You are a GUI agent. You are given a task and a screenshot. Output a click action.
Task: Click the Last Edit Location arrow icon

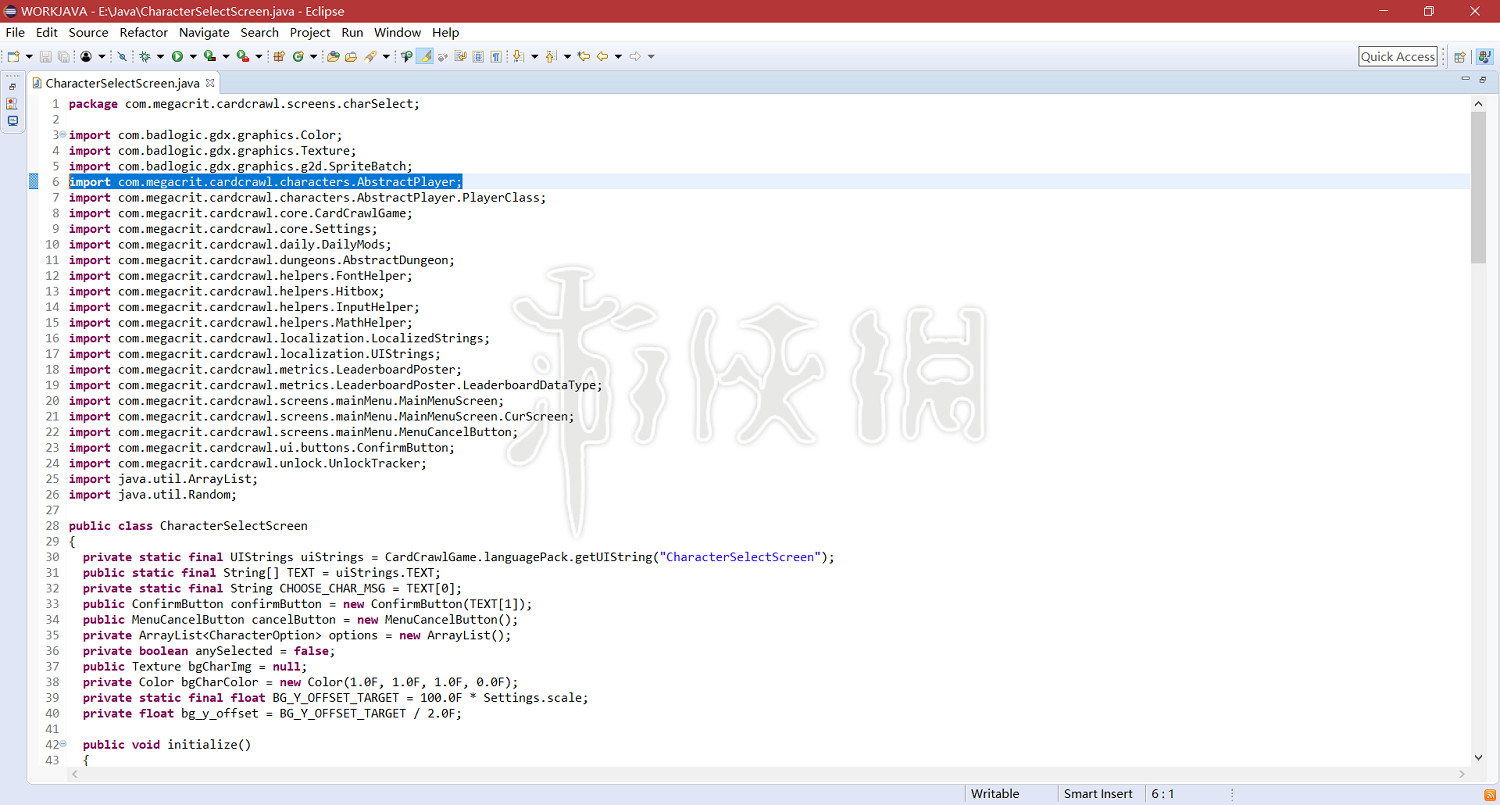coord(584,57)
